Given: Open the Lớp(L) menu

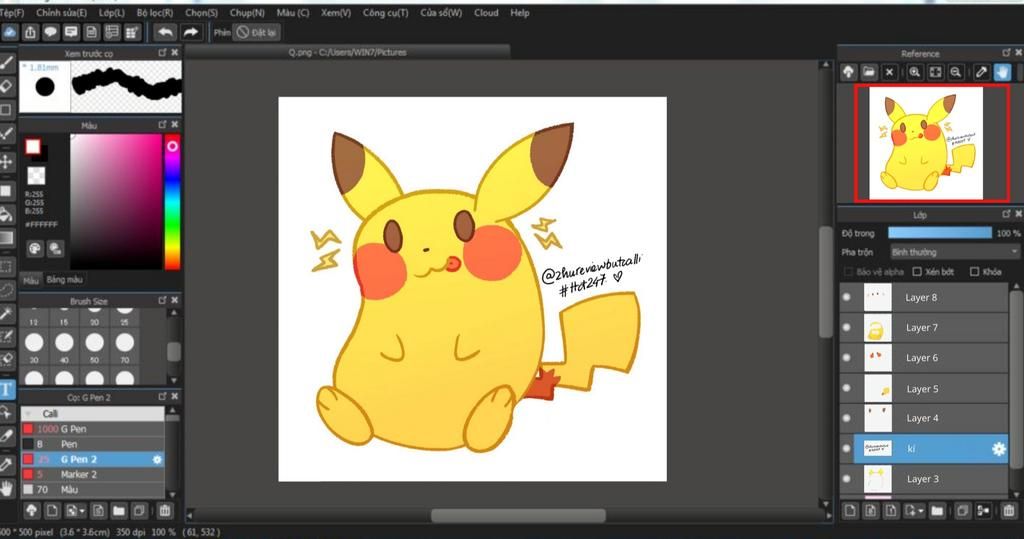Looking at the screenshot, I should point(112,12).
